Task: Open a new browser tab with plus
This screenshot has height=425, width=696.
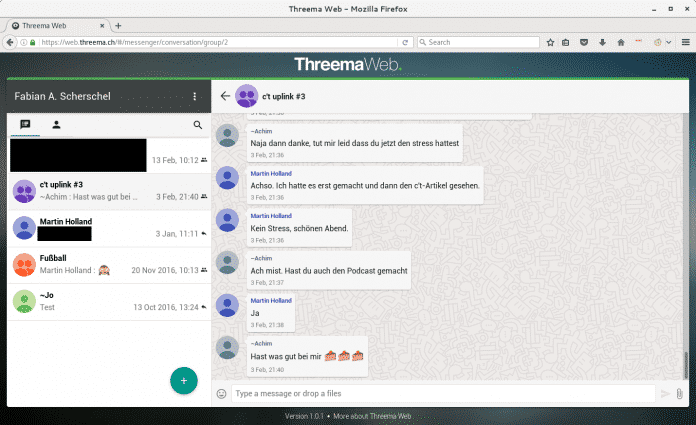Action: pyautogui.click(x=118, y=26)
